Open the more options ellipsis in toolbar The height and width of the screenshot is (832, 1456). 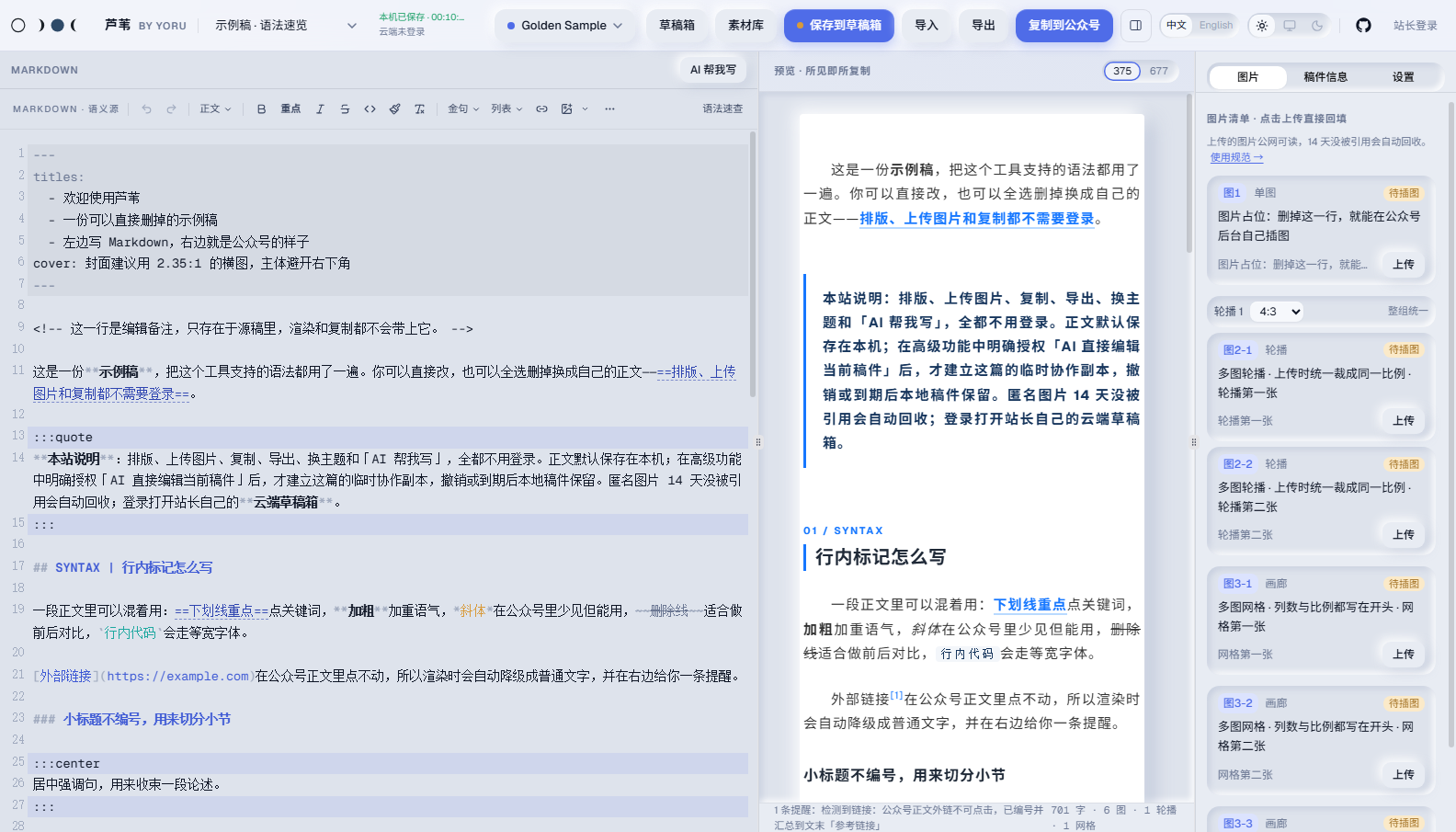click(x=609, y=108)
